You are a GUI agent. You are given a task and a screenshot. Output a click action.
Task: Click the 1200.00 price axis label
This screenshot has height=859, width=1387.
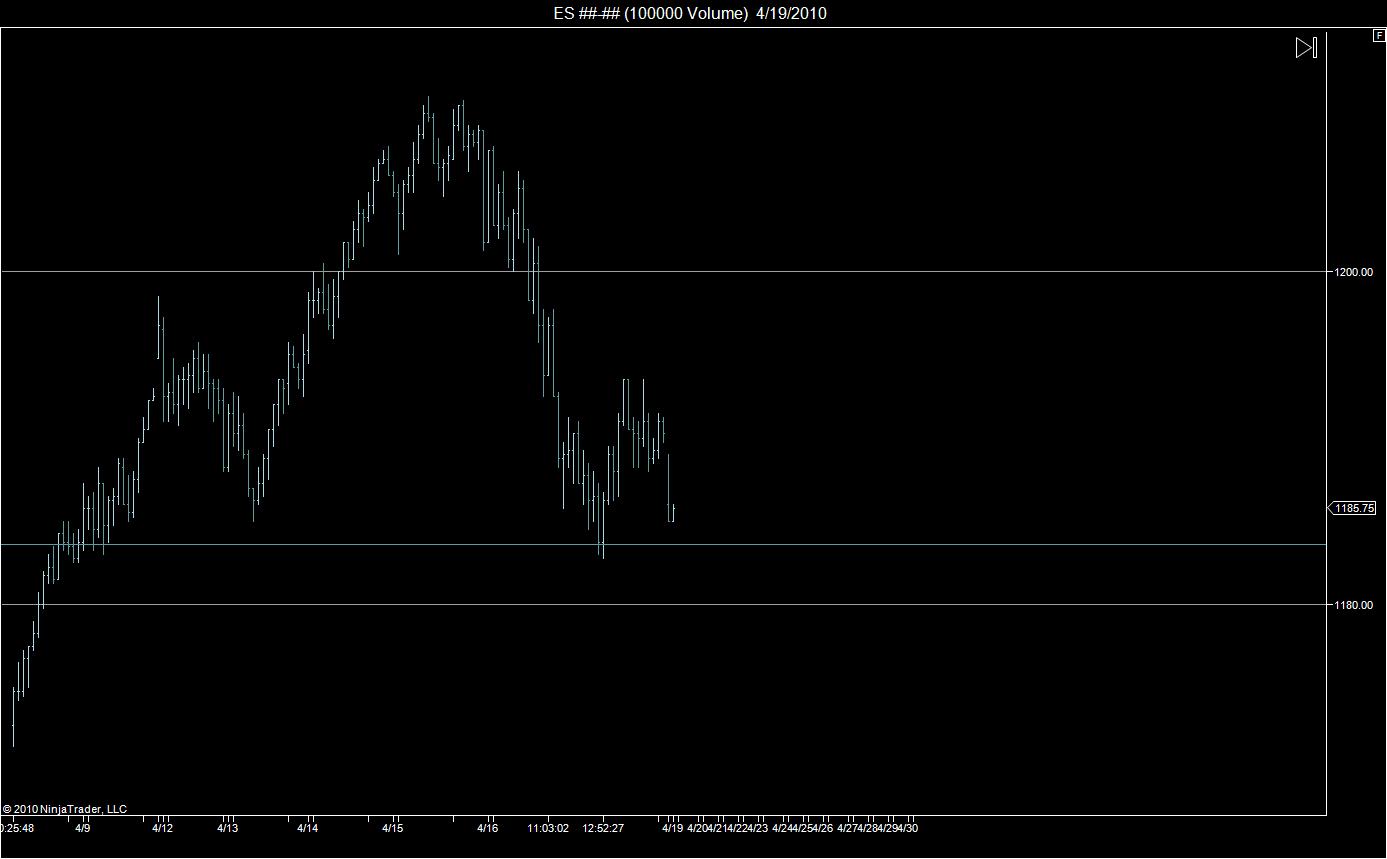tap(1353, 272)
